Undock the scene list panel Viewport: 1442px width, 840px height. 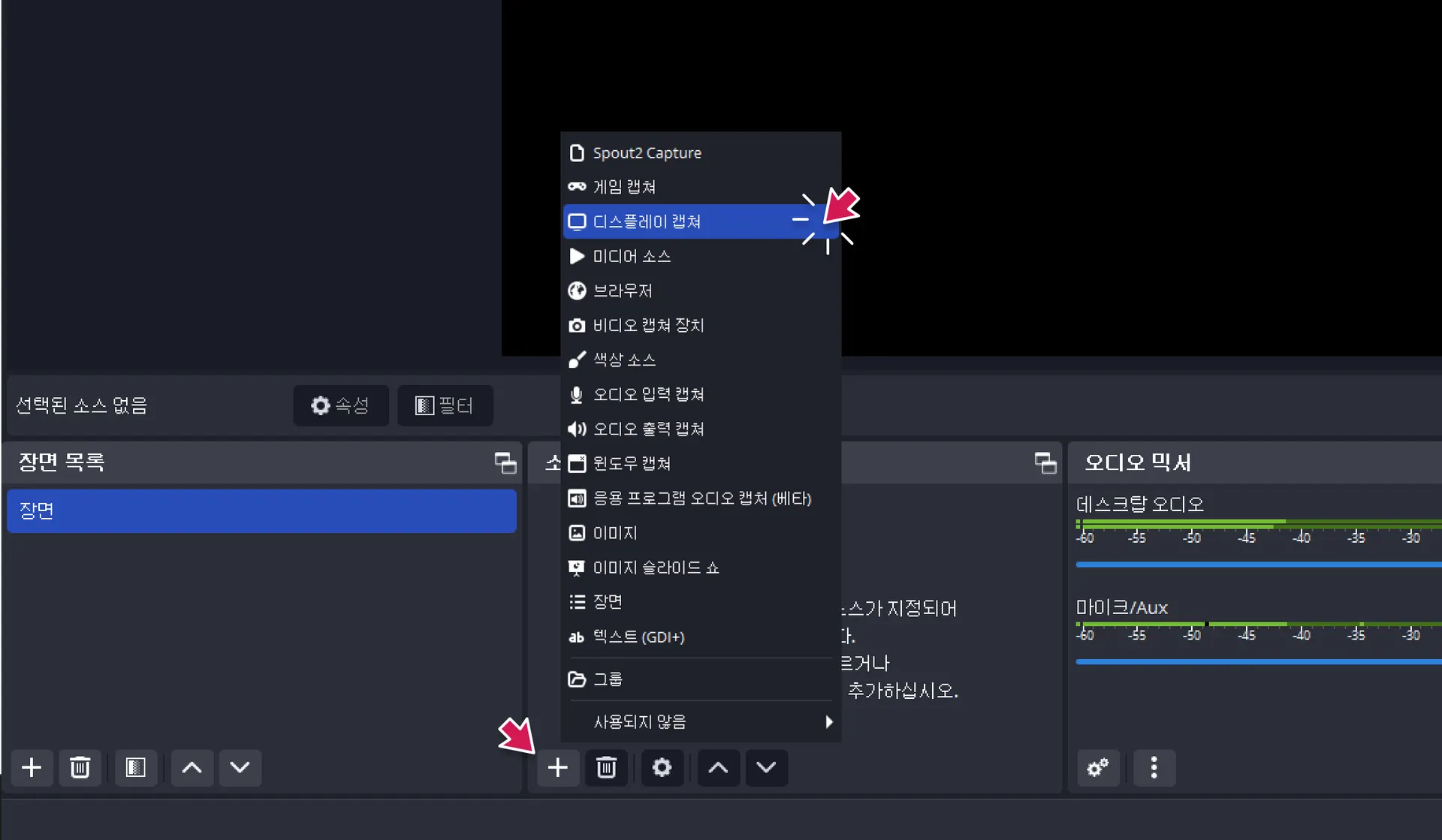(x=505, y=462)
